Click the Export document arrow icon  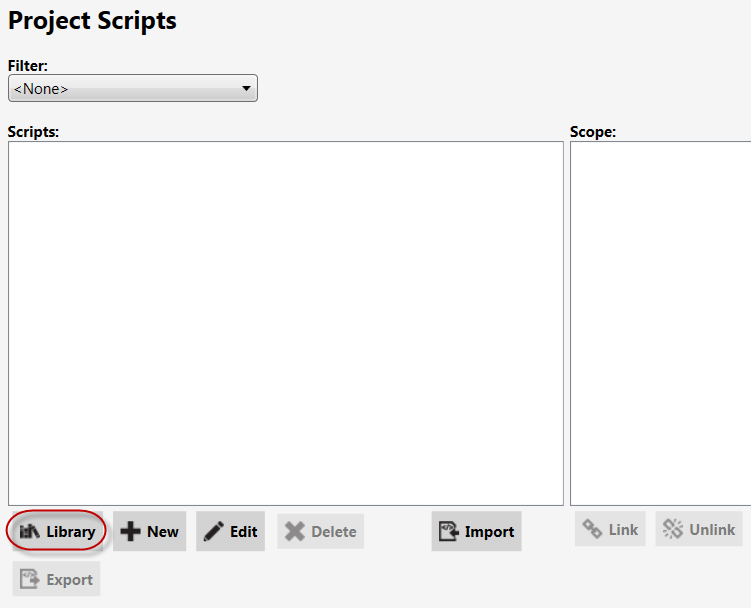coord(30,579)
